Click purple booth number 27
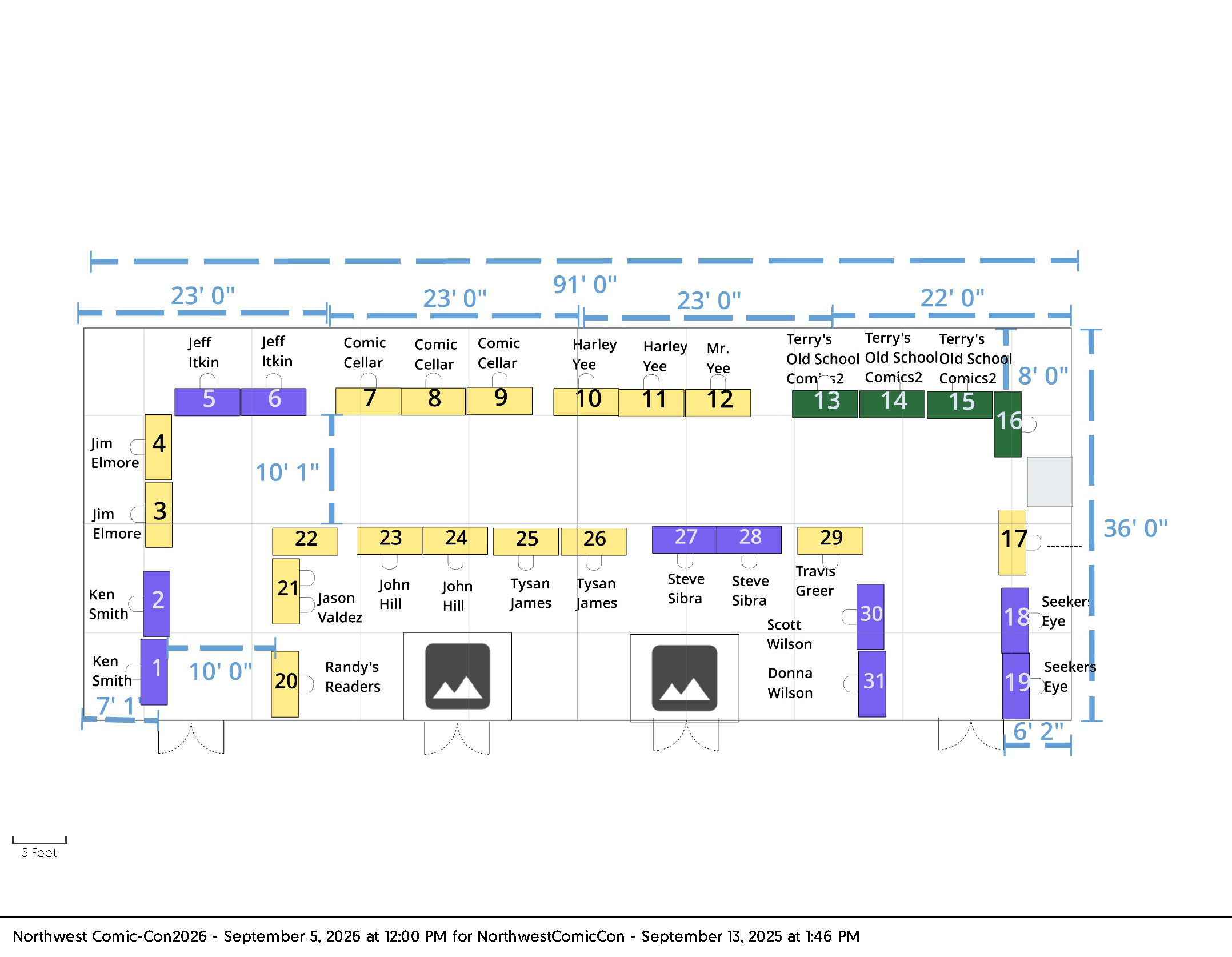This screenshot has height=957, width=1232. tap(685, 539)
